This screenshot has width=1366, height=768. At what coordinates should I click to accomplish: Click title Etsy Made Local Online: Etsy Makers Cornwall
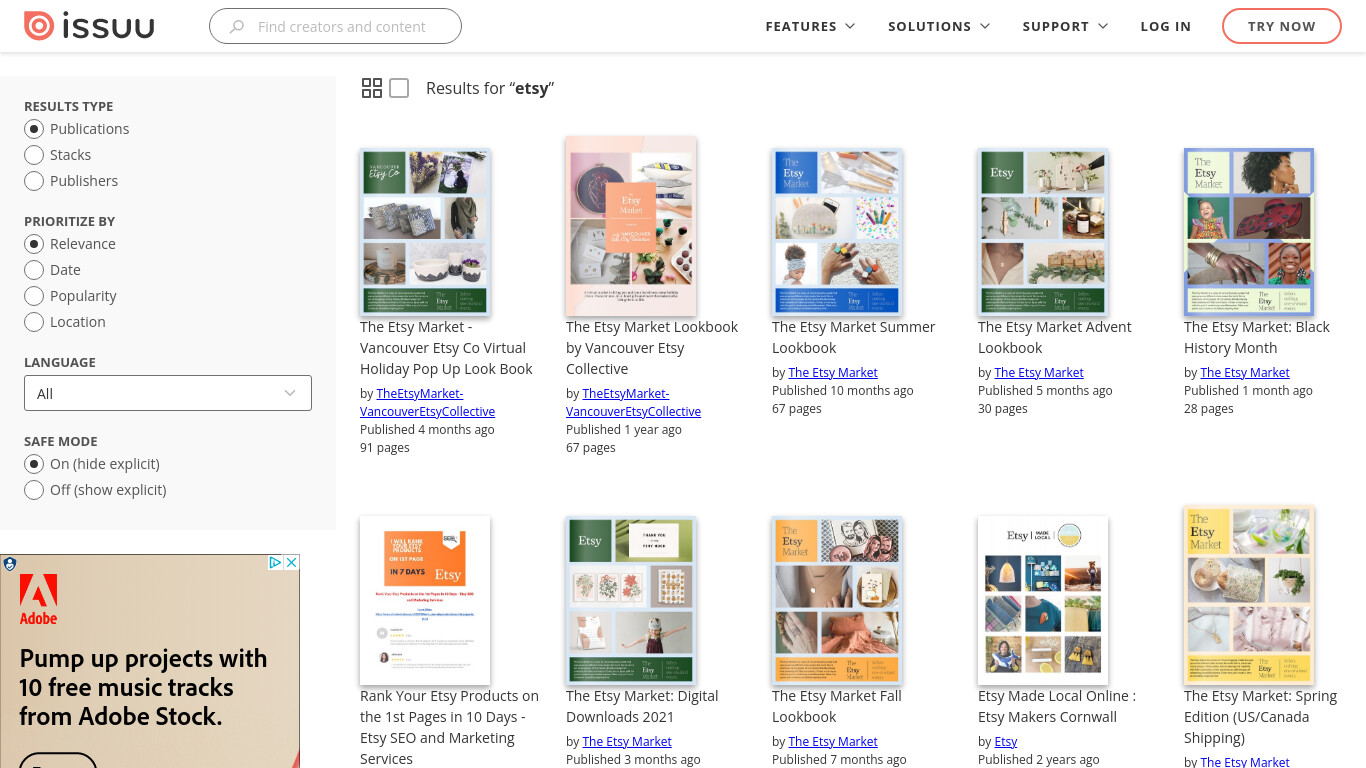[1057, 707]
